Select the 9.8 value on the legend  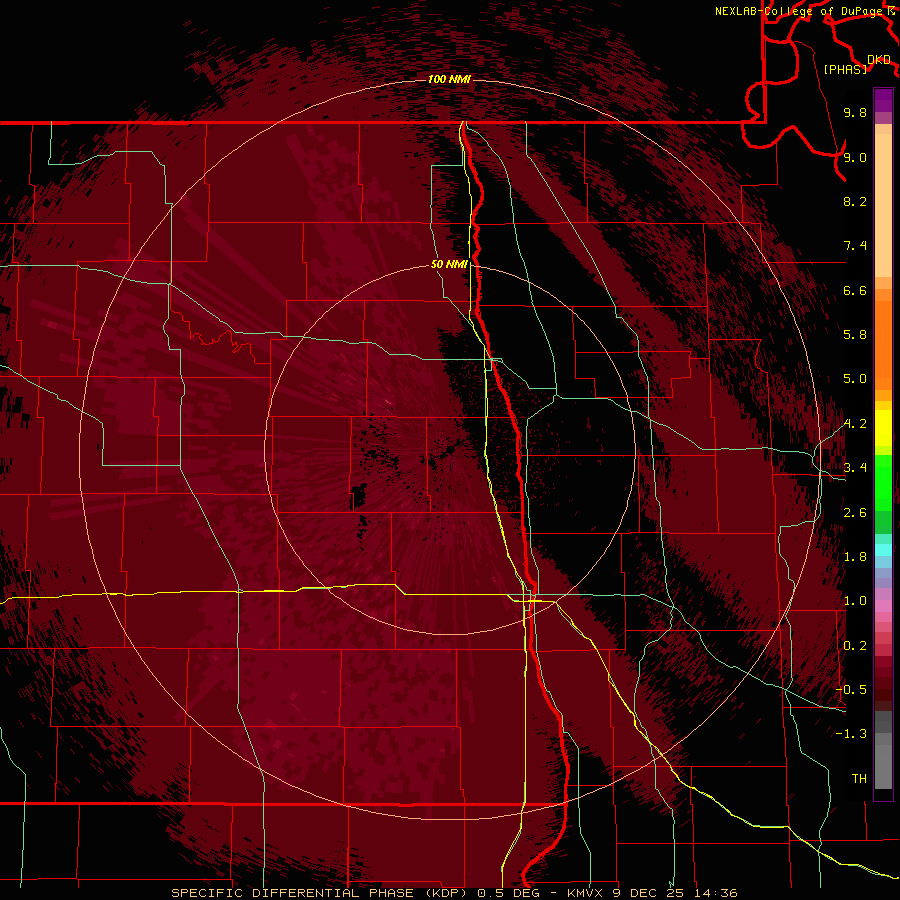tap(855, 112)
